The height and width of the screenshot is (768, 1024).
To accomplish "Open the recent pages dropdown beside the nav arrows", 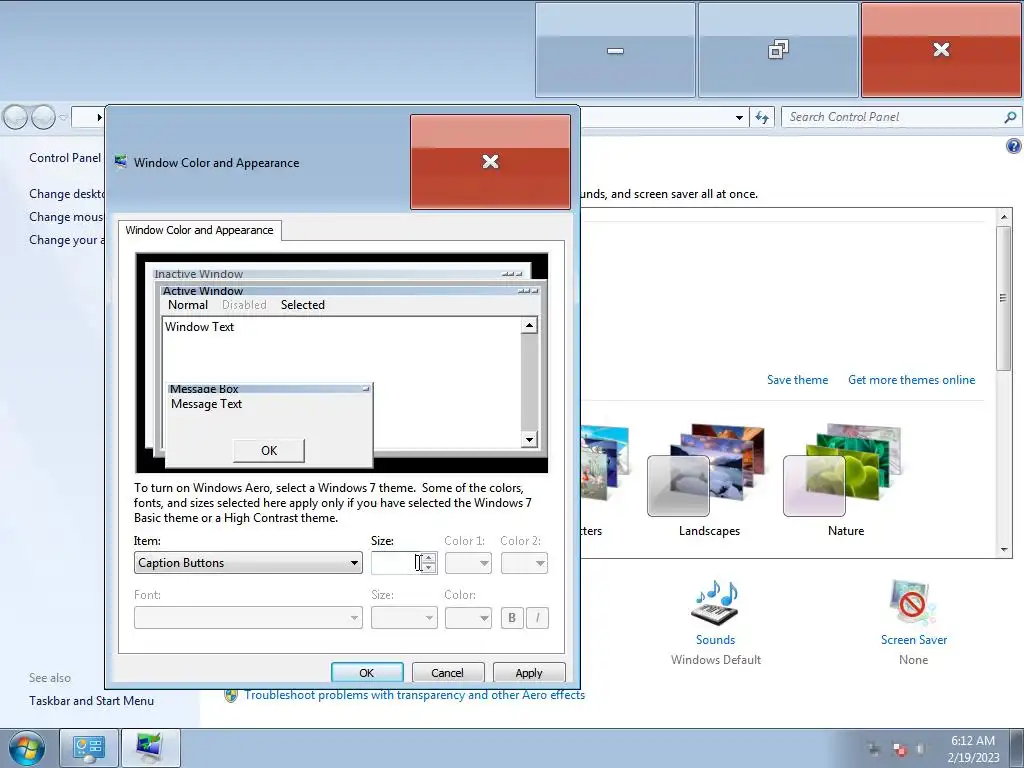I will [x=63, y=118].
